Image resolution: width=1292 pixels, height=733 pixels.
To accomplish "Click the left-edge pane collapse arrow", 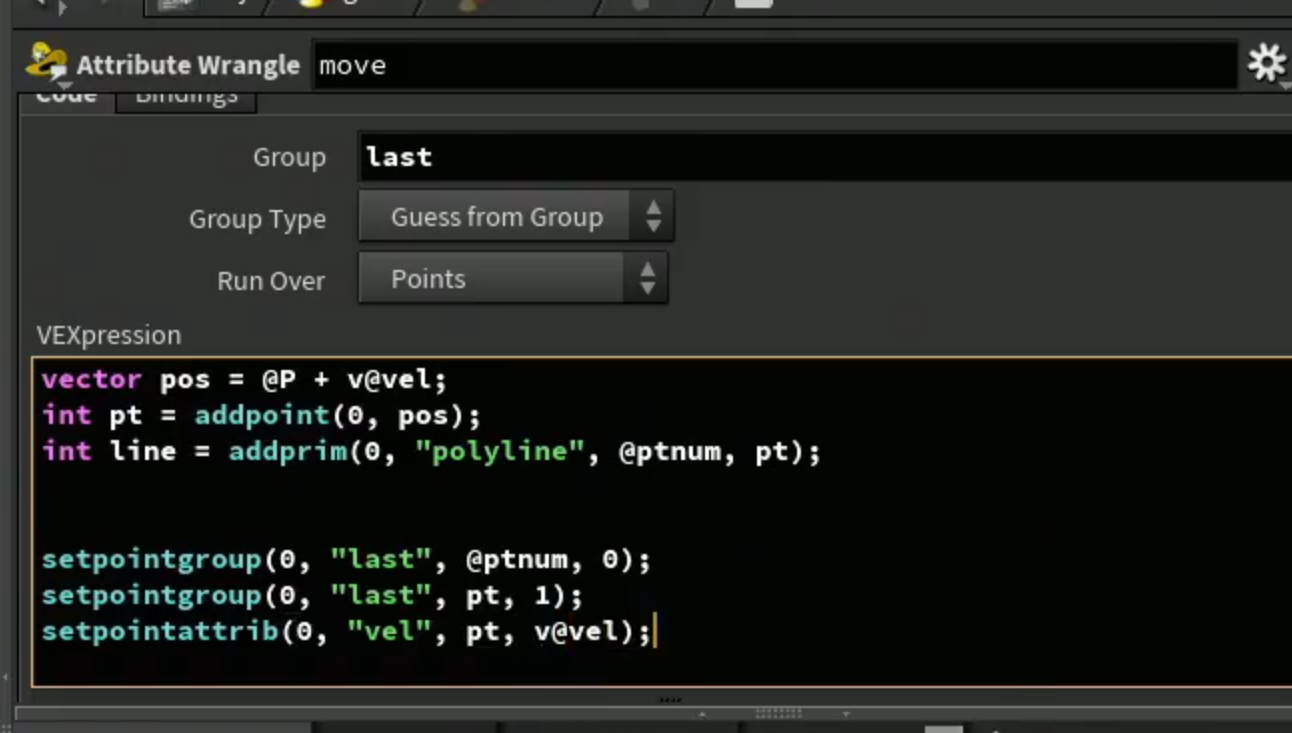I will pyautogui.click(x=5, y=678).
